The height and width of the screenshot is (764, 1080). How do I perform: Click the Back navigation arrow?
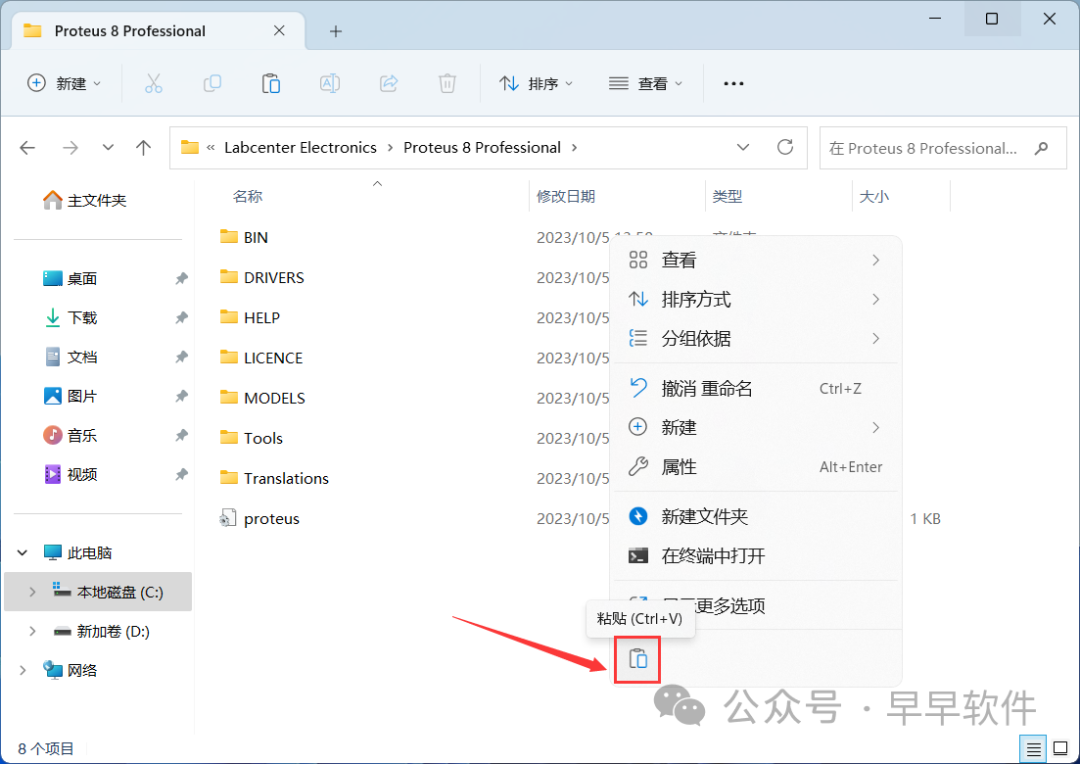[x=27, y=147]
